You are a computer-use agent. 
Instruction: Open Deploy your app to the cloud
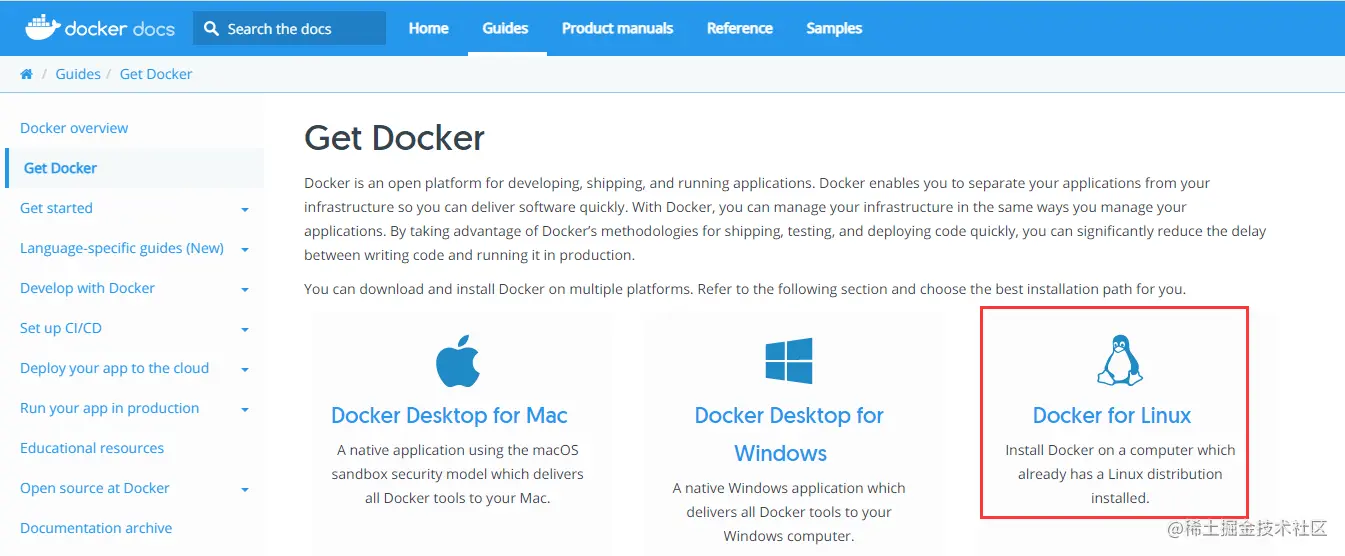click(x=114, y=368)
